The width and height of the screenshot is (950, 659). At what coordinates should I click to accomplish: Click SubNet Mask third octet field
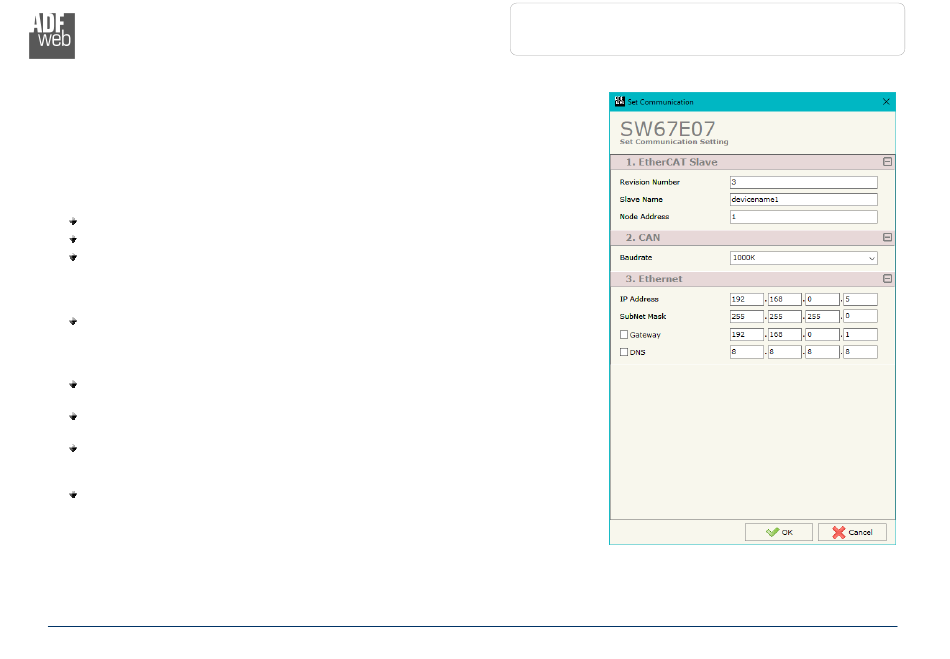click(822, 316)
